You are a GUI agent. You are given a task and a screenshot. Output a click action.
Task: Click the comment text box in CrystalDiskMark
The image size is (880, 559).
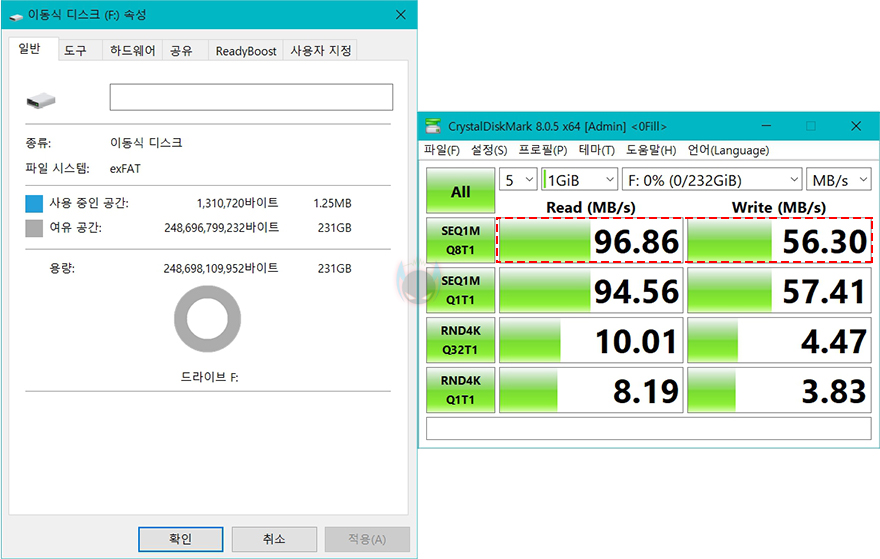[649, 429]
